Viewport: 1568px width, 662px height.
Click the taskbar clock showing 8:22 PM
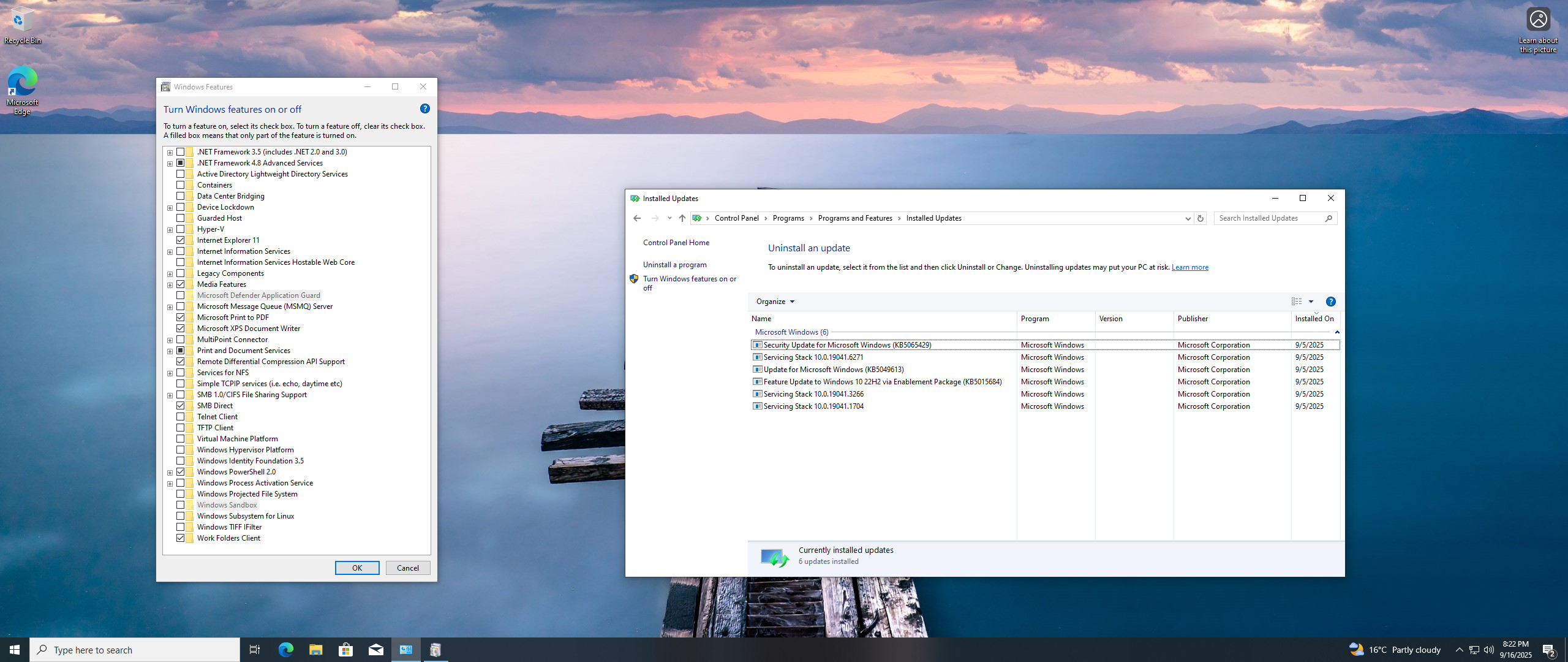point(1515,650)
